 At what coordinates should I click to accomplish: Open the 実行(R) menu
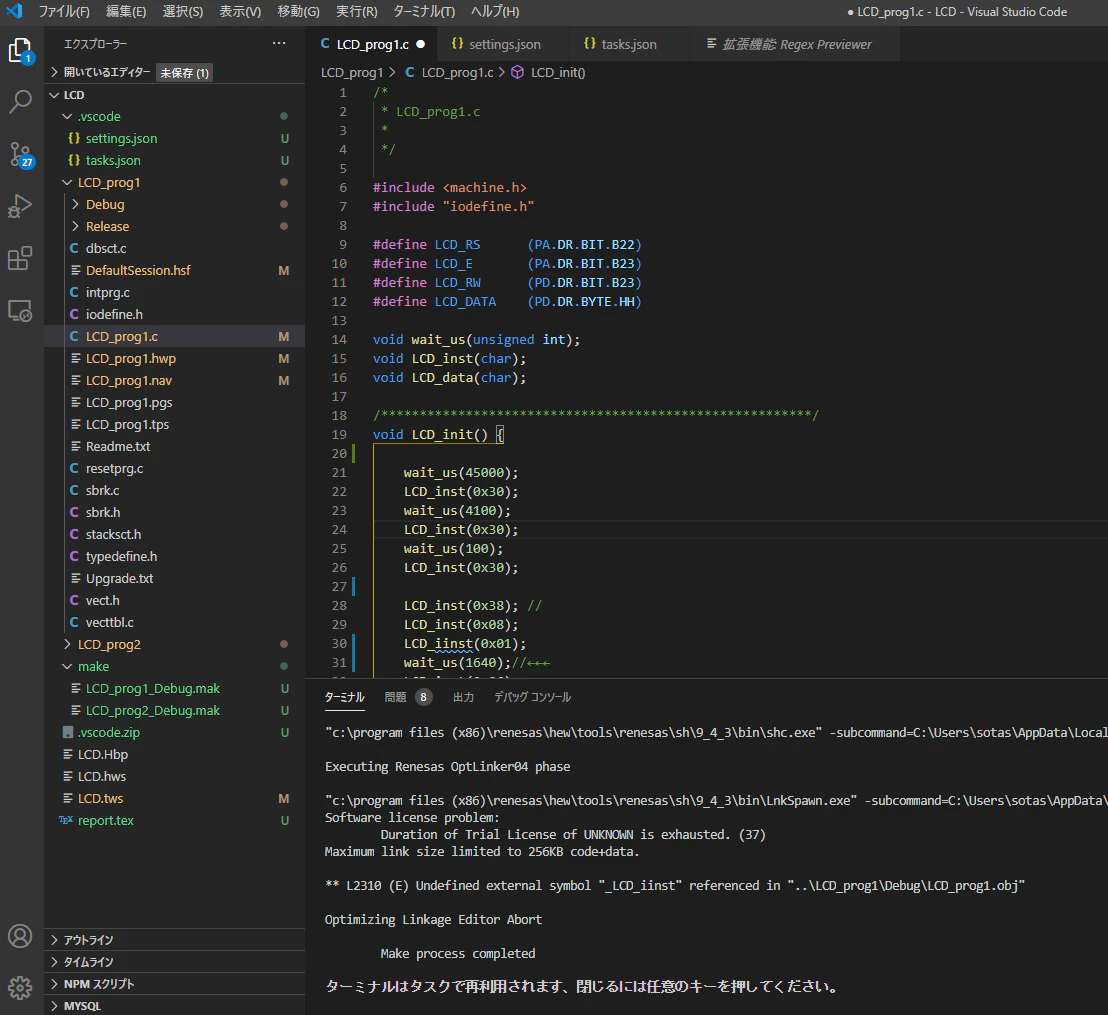click(356, 11)
